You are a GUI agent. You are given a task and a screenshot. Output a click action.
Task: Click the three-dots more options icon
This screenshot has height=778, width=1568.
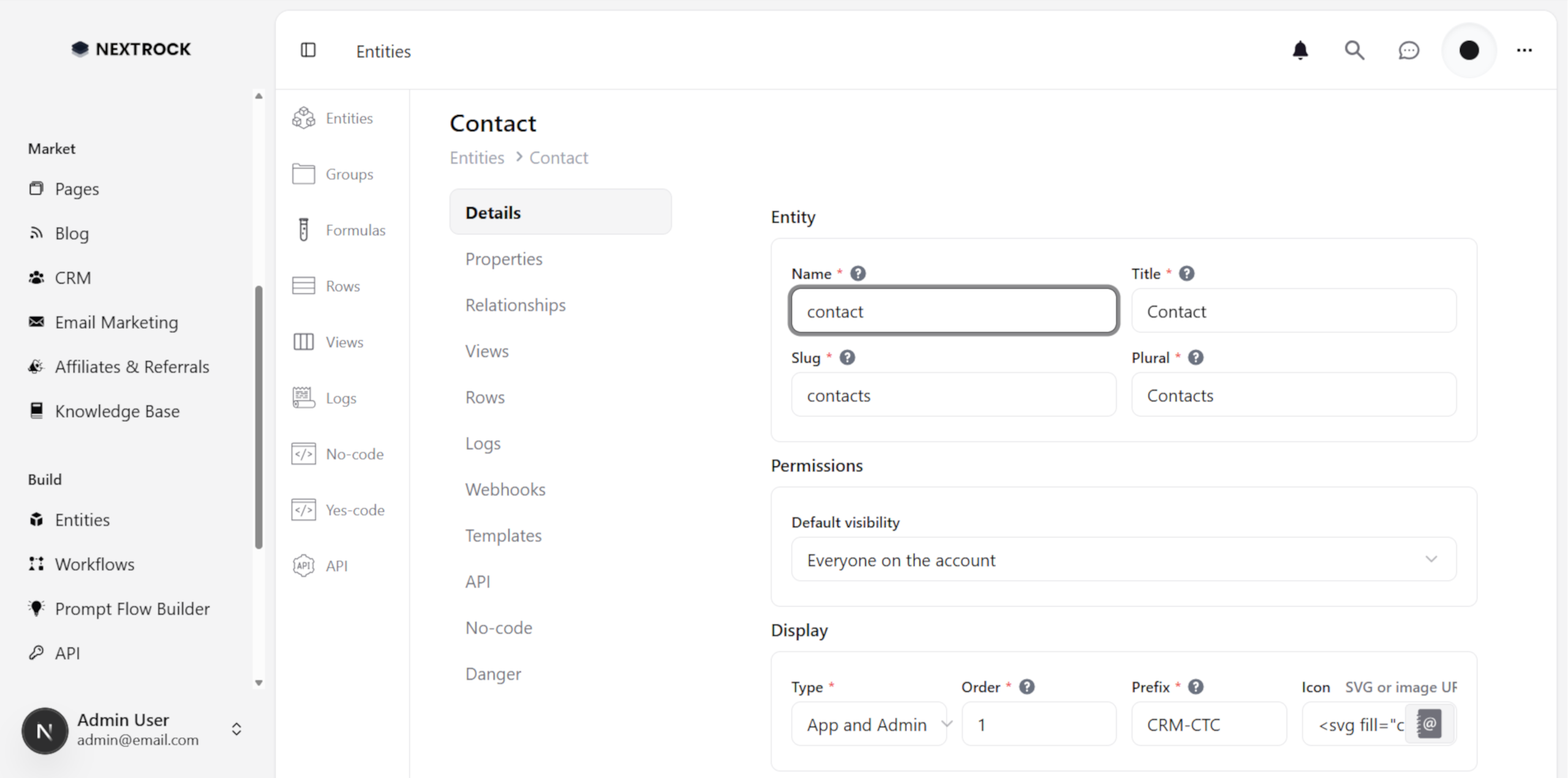[1524, 50]
